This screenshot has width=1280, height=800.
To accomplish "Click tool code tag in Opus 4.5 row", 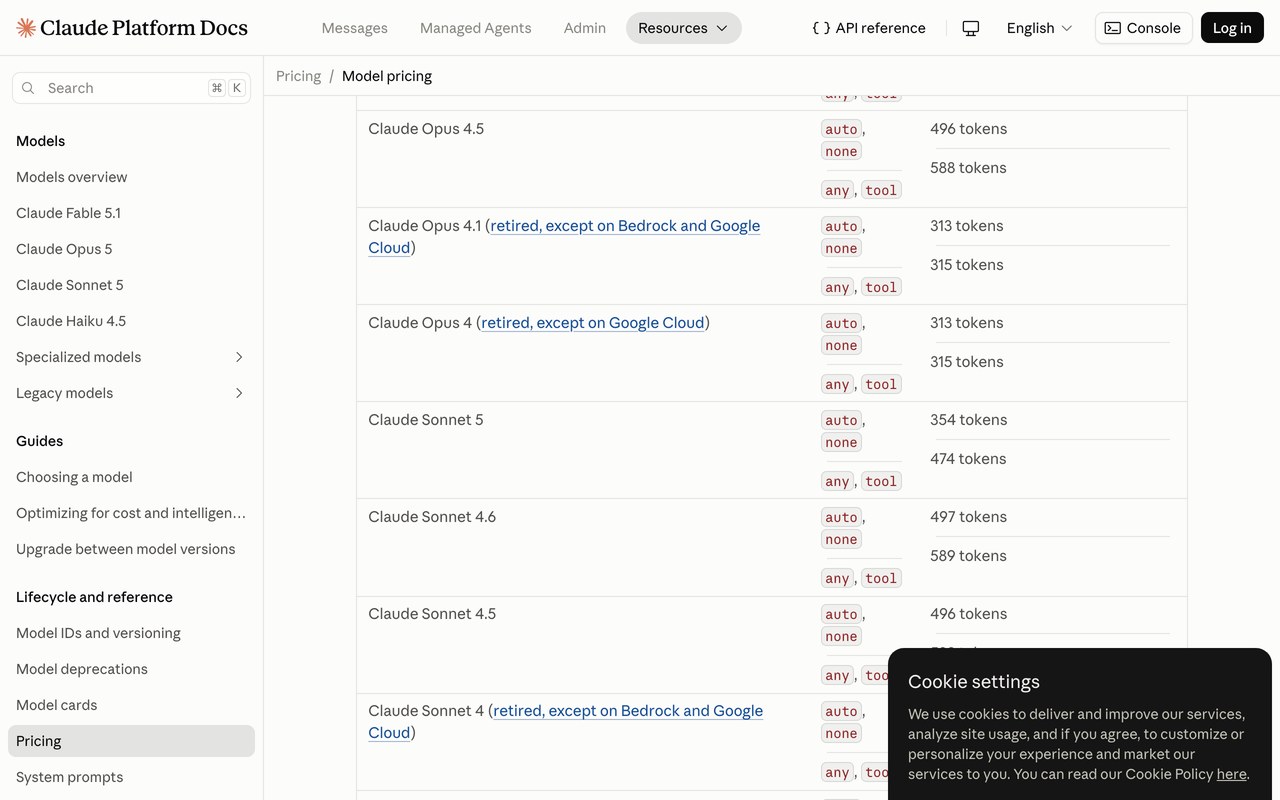I will click(x=881, y=190).
